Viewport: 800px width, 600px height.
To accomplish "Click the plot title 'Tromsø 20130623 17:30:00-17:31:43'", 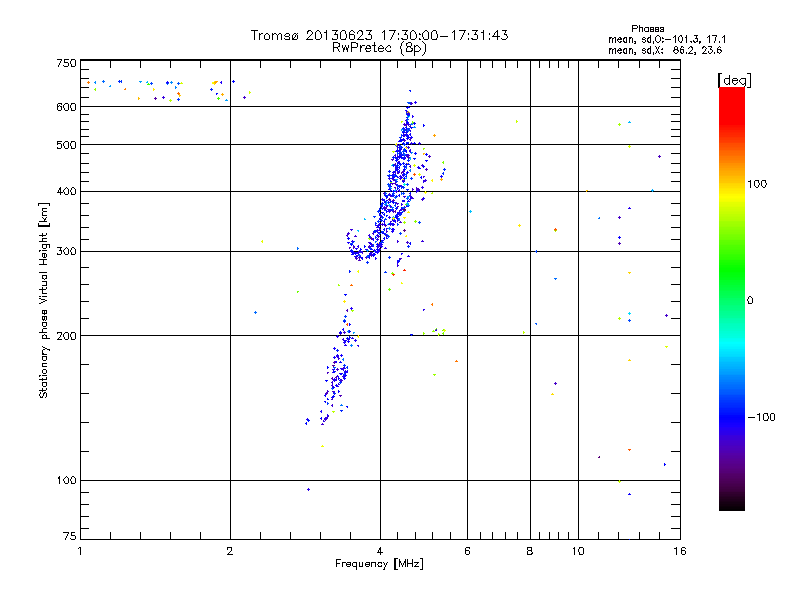I will coord(380,35).
